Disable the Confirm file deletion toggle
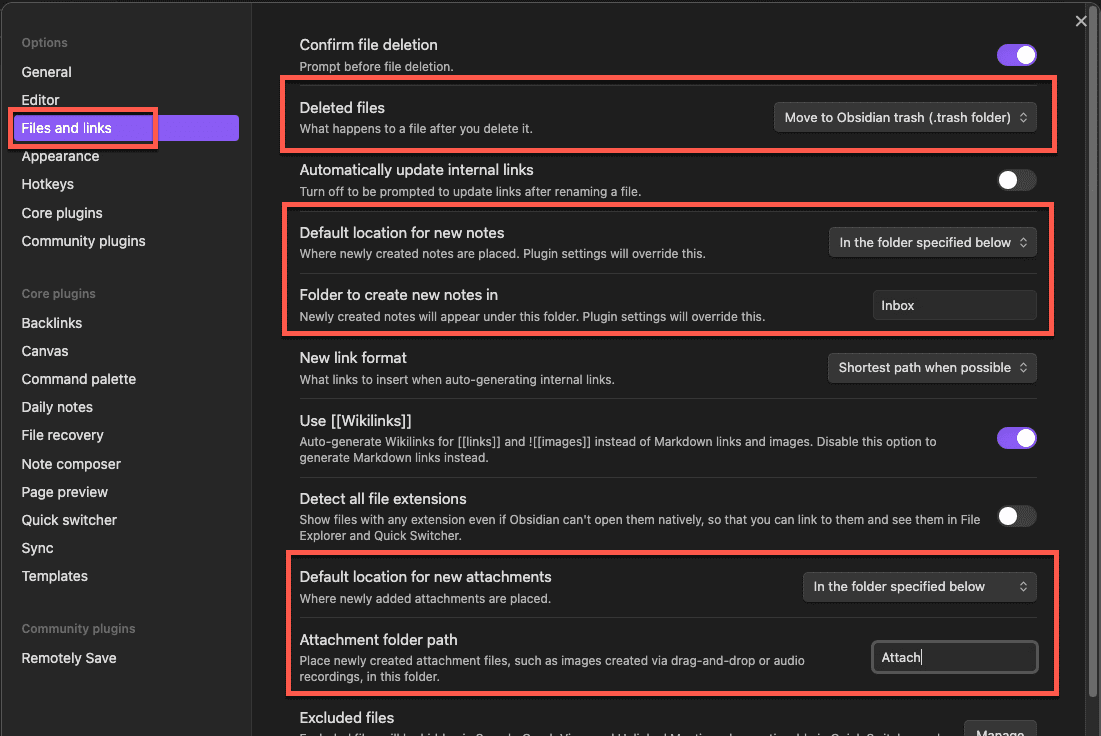The height and width of the screenshot is (736, 1101). pos(1016,55)
